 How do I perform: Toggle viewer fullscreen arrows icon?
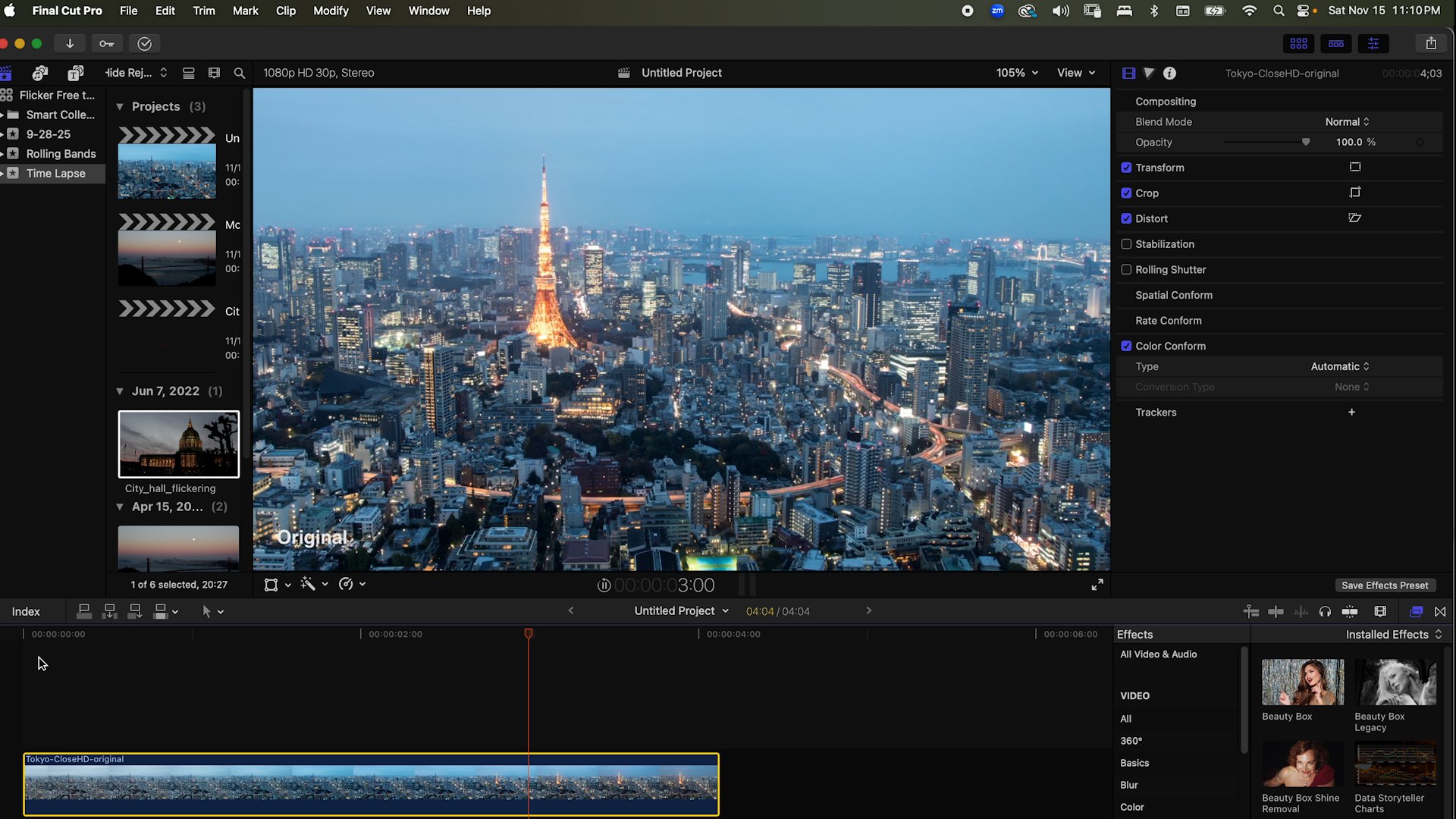(x=1097, y=585)
